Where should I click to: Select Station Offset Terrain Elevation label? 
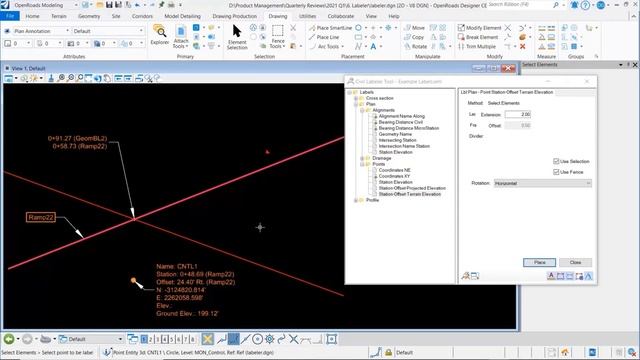tap(410, 194)
